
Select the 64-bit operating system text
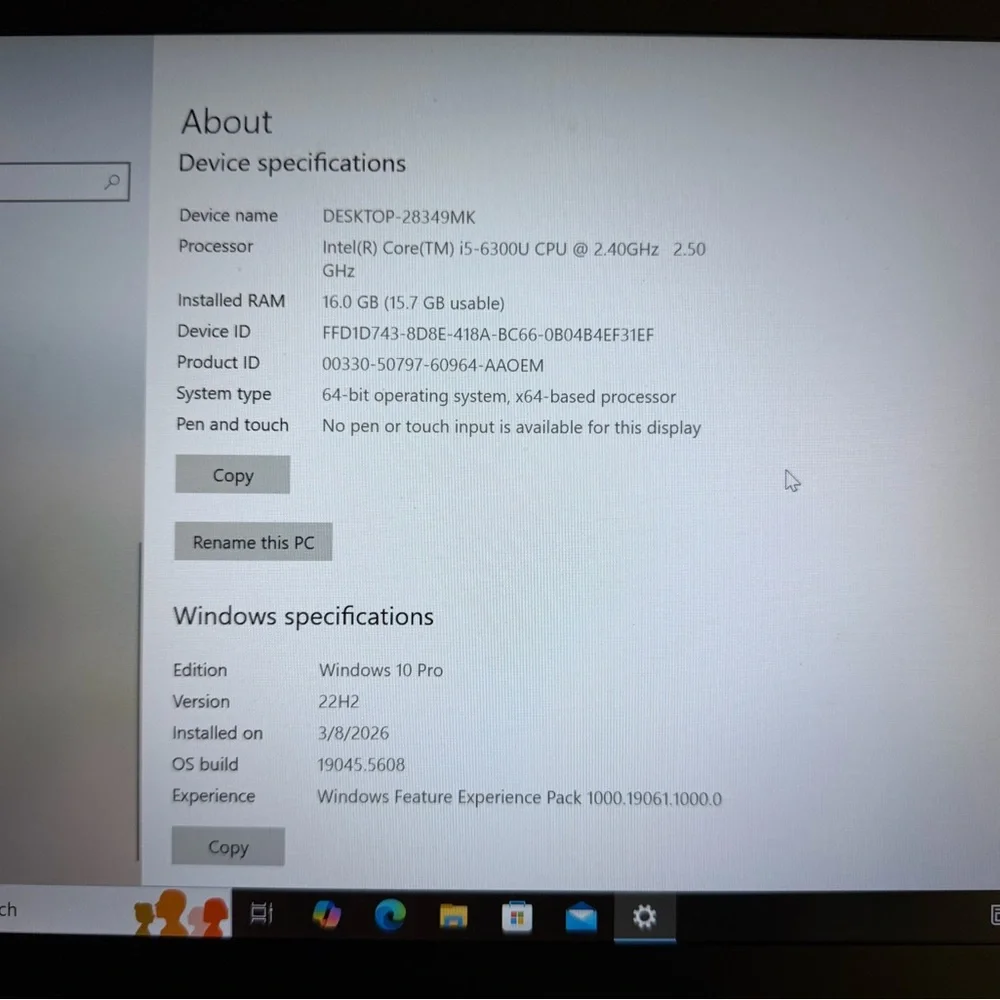click(x=499, y=396)
